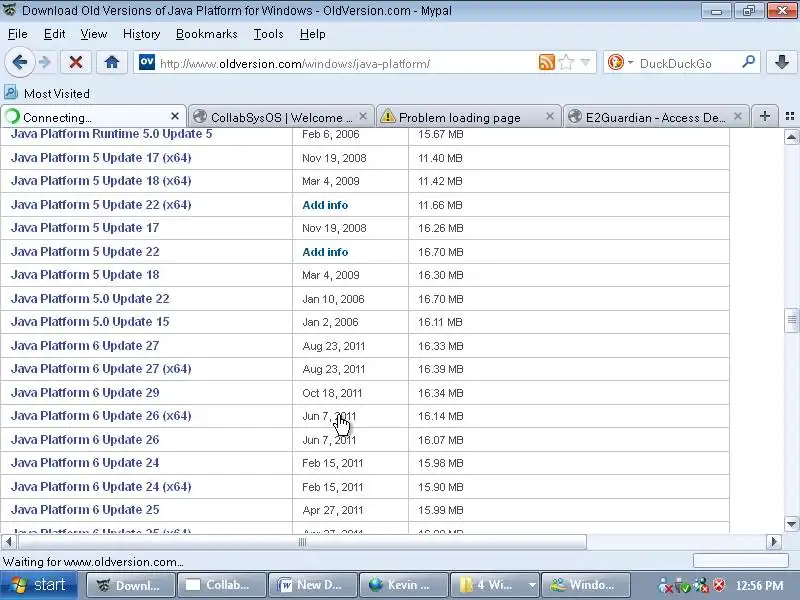Click the system clock showing 12:56 PM
The image size is (800, 600).
pos(759,586)
